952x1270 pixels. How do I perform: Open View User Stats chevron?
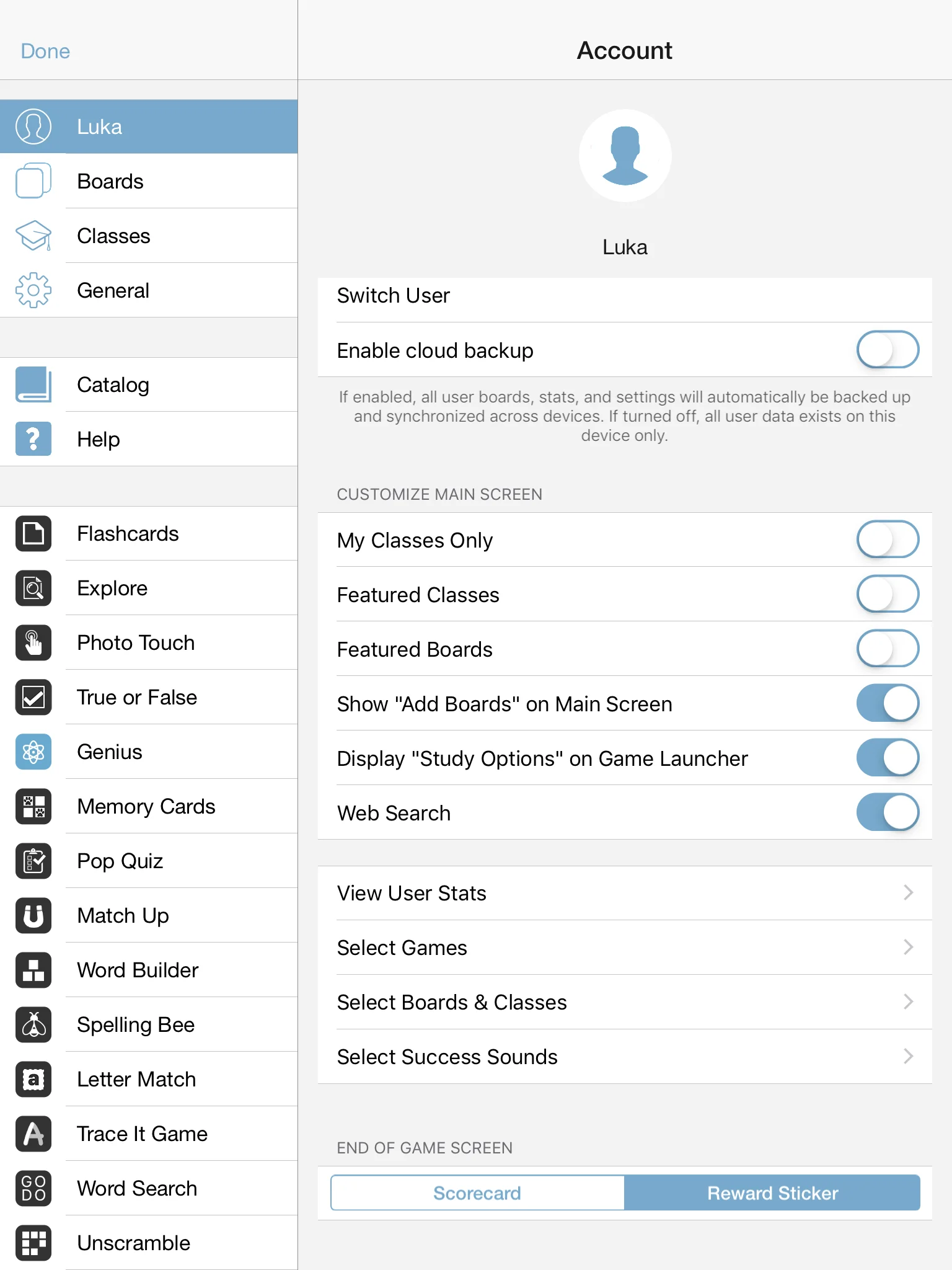(x=909, y=893)
